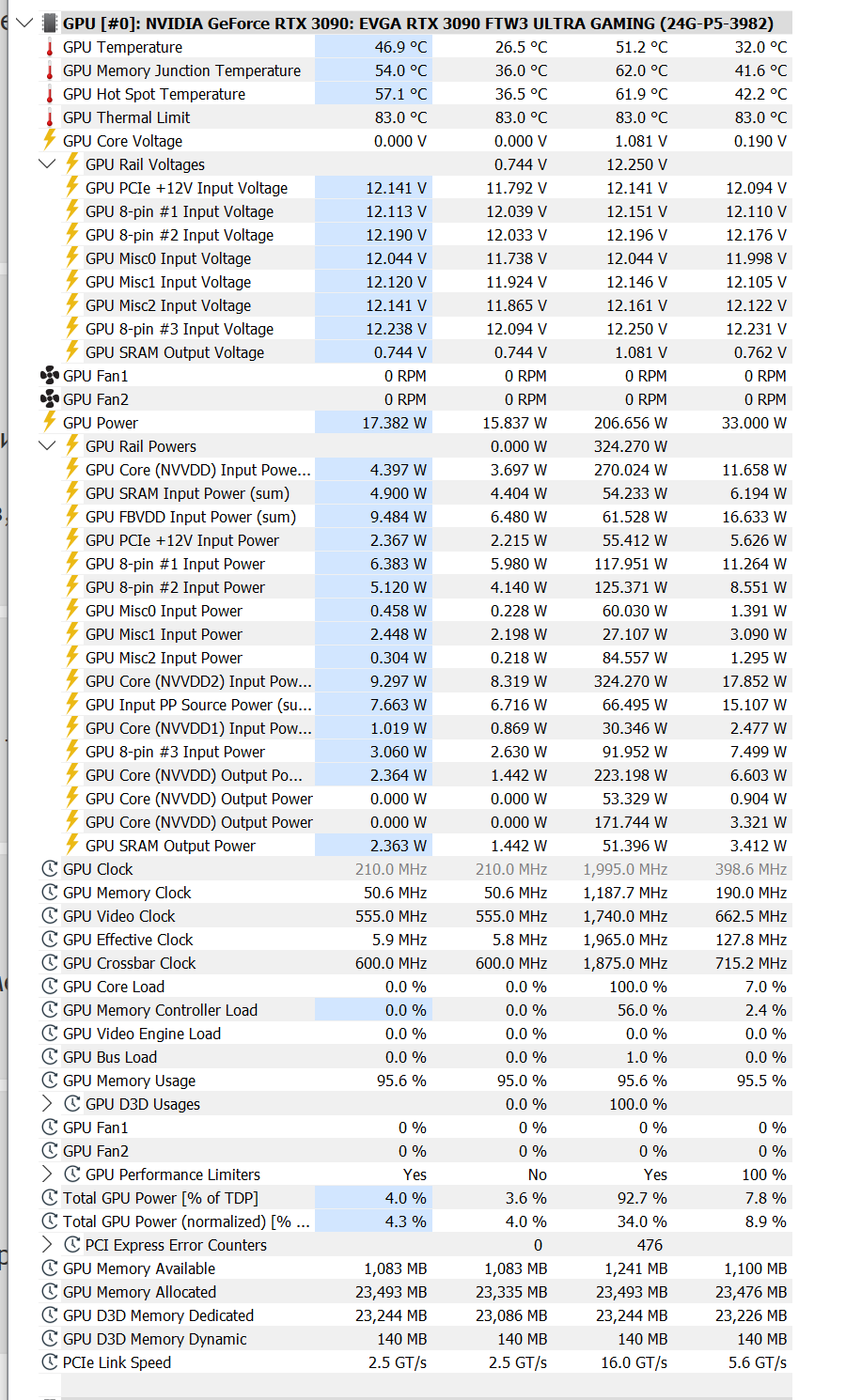
Task: Click the lightning icon for GPU SRAM Output Power
Action: pyautogui.click(x=72, y=844)
